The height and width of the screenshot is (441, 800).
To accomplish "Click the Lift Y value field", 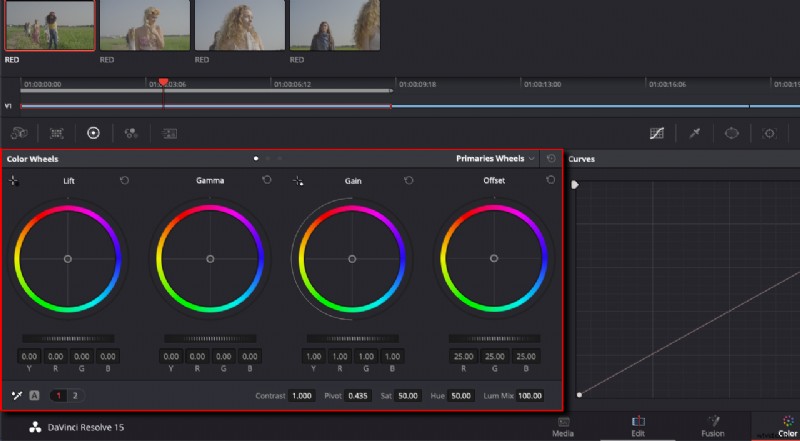I will tap(30, 356).
